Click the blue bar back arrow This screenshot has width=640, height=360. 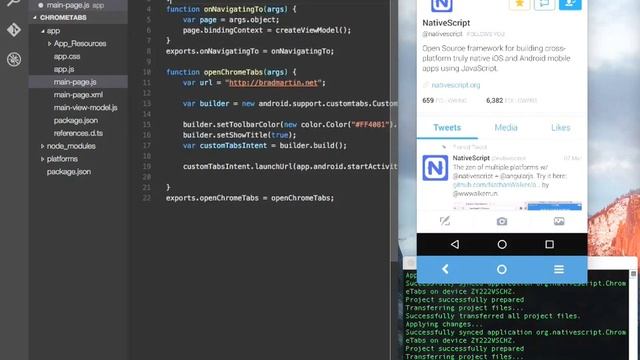point(445,269)
